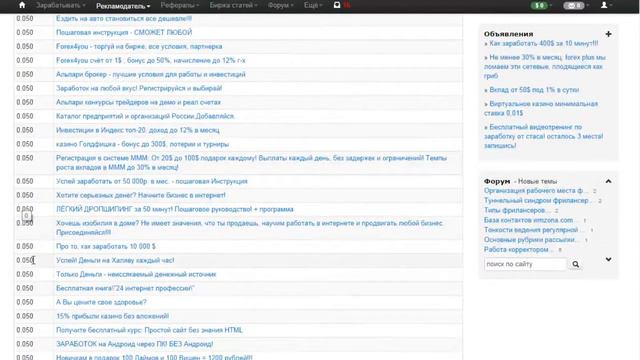
Task: Open forum topic 'База контактов wmzona.com'
Action: 531,220
